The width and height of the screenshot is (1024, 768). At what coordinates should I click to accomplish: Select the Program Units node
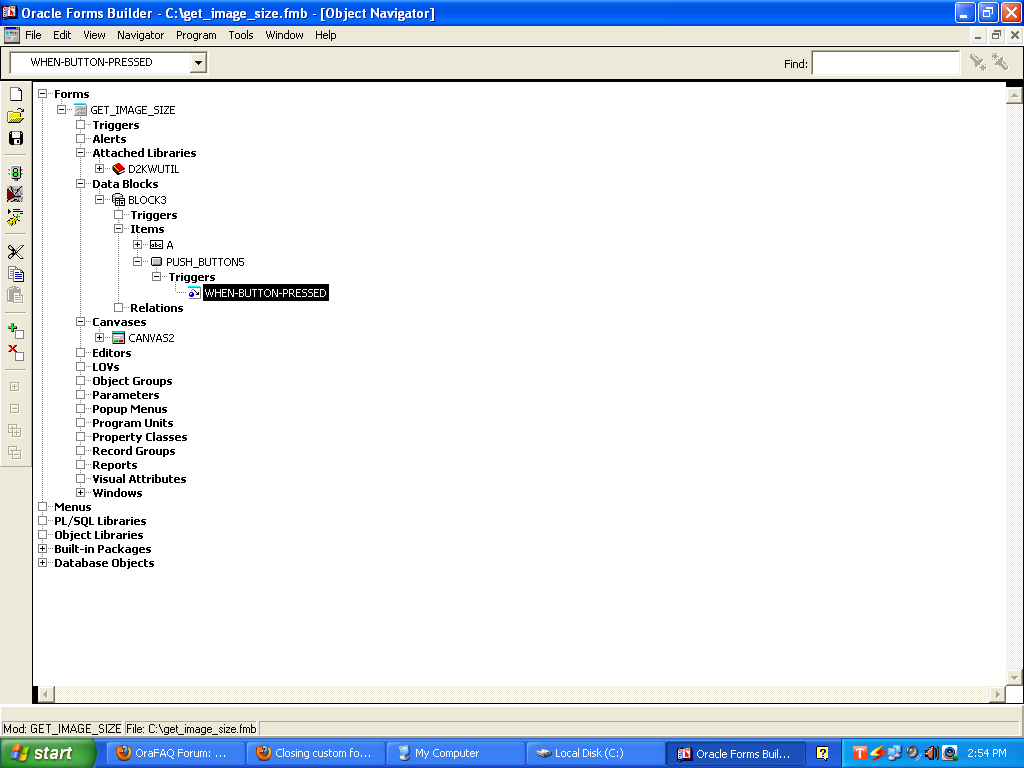click(x=132, y=423)
